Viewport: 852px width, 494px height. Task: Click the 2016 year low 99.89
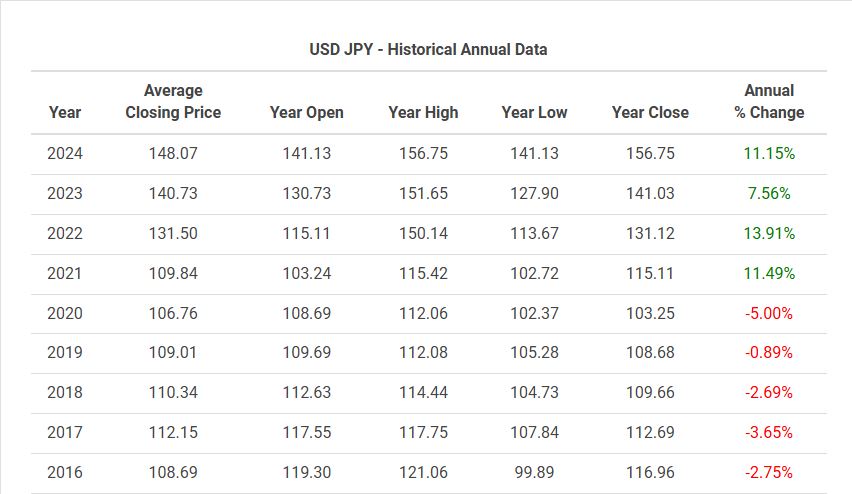[534, 472]
